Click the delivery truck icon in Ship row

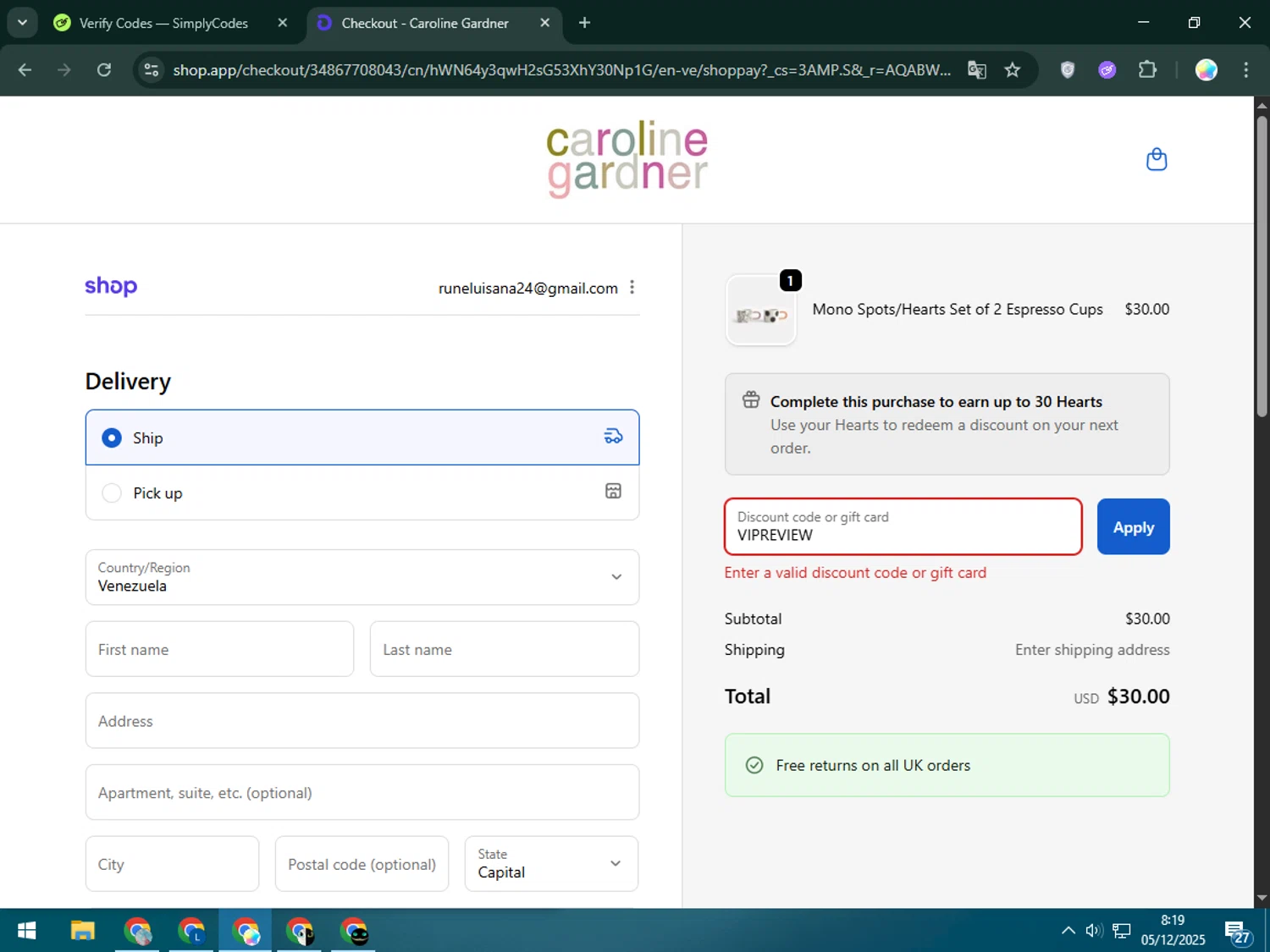[613, 437]
